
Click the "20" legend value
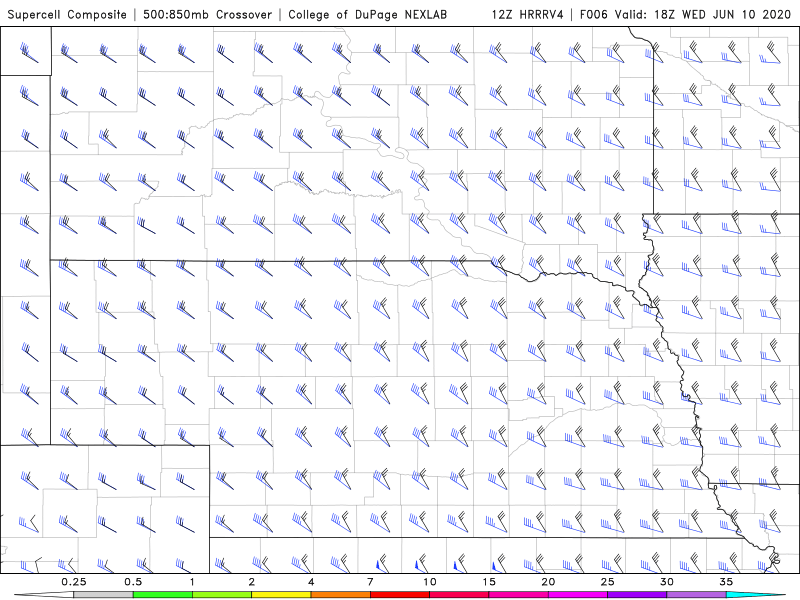point(548,582)
